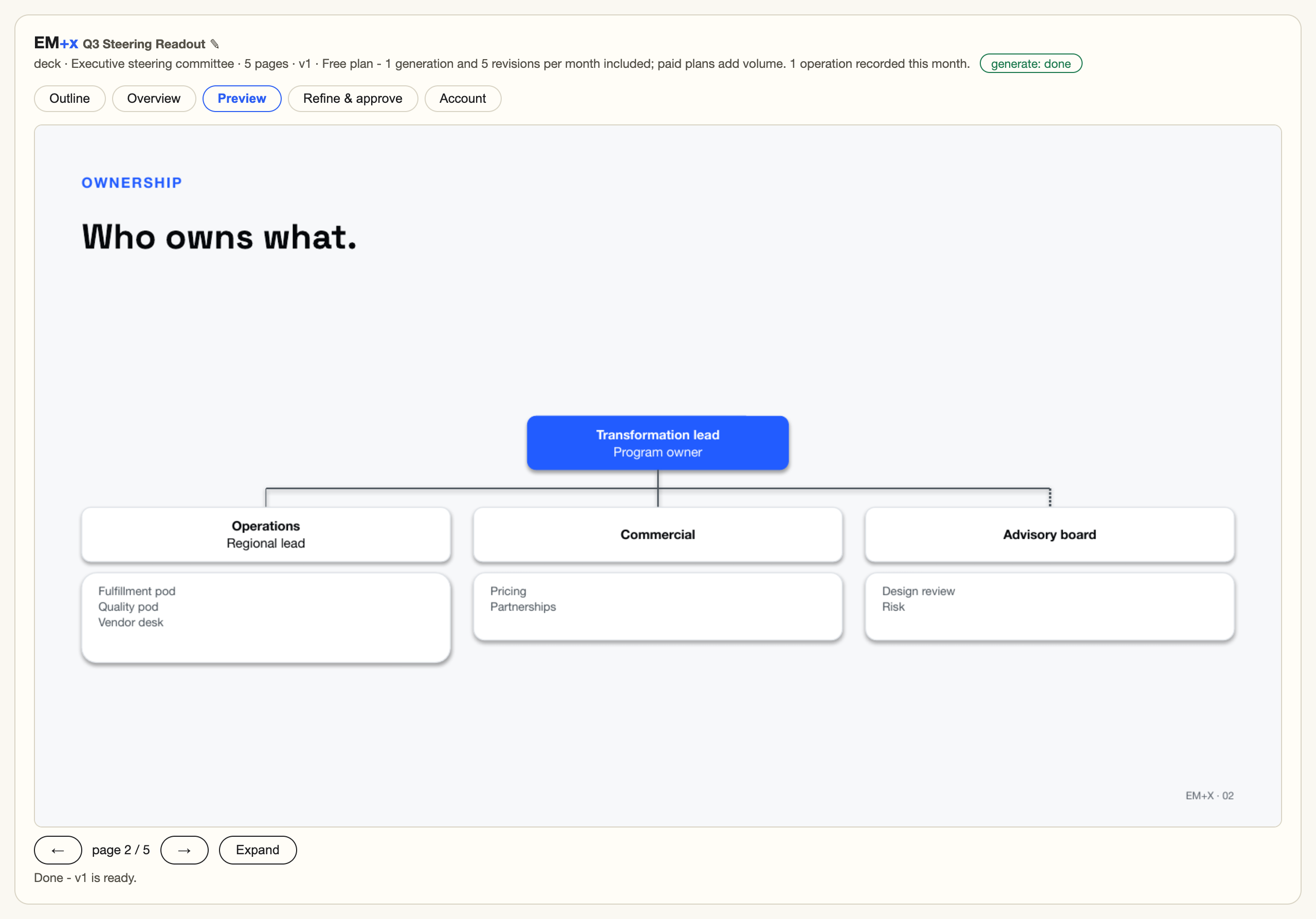1316x919 pixels.
Task: Select the Transformation lead box
Action: coord(657,443)
